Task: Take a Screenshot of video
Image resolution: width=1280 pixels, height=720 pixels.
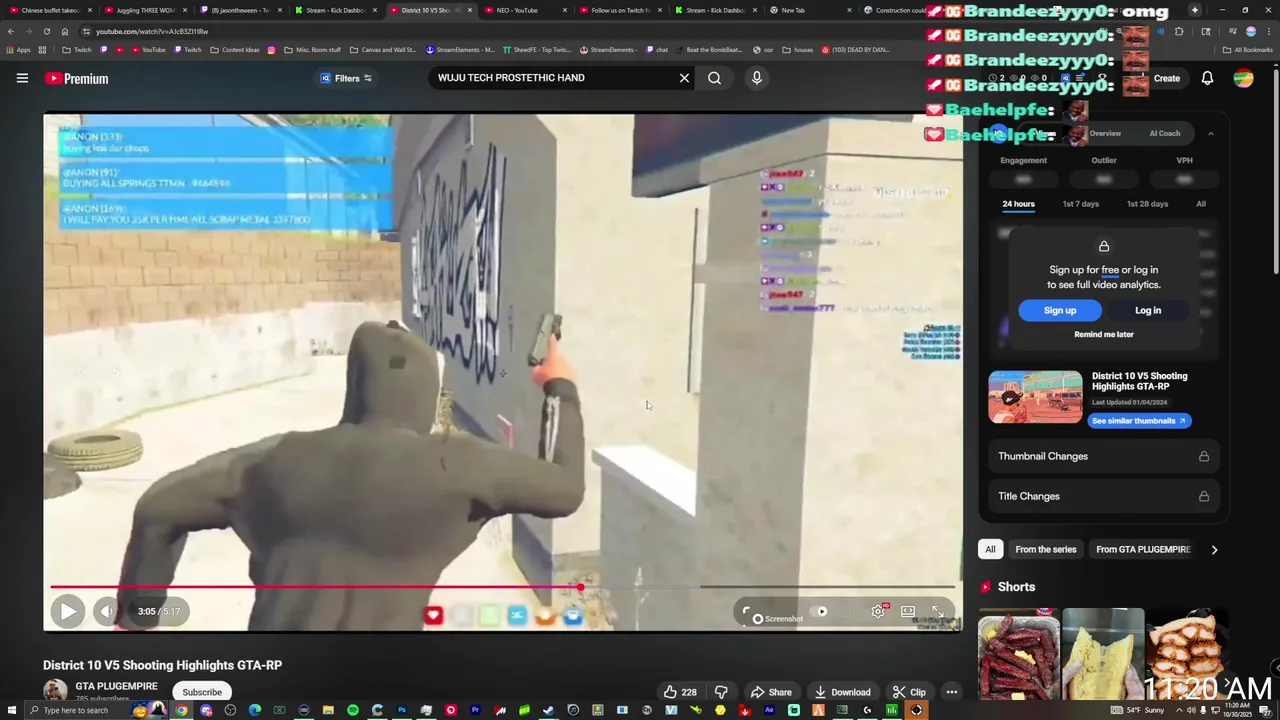Action: pos(778,618)
